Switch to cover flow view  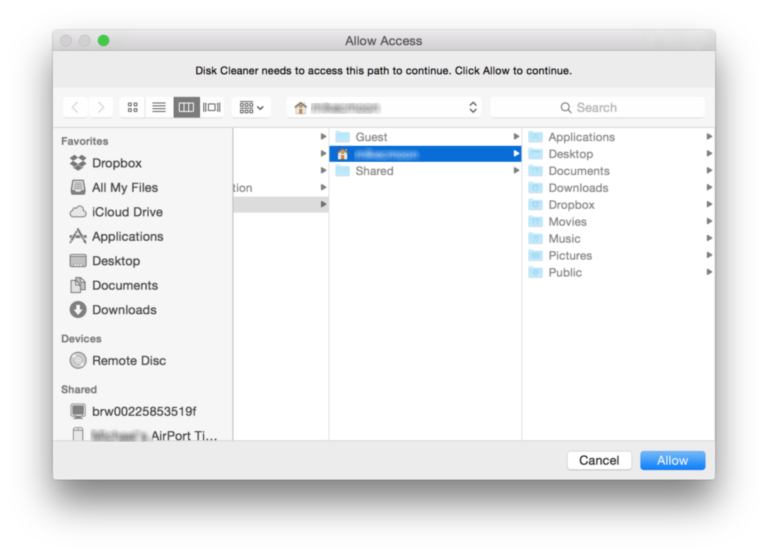212,107
